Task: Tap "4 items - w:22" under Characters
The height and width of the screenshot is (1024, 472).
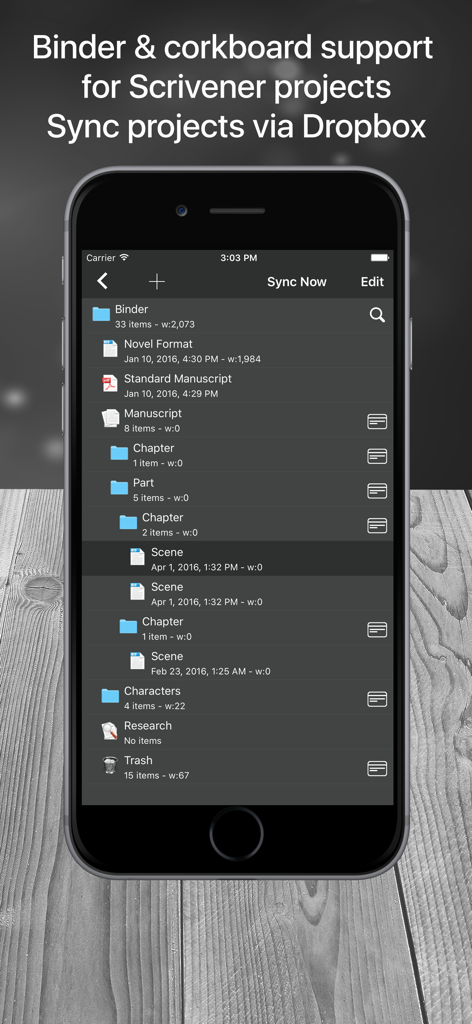Action: point(155,706)
